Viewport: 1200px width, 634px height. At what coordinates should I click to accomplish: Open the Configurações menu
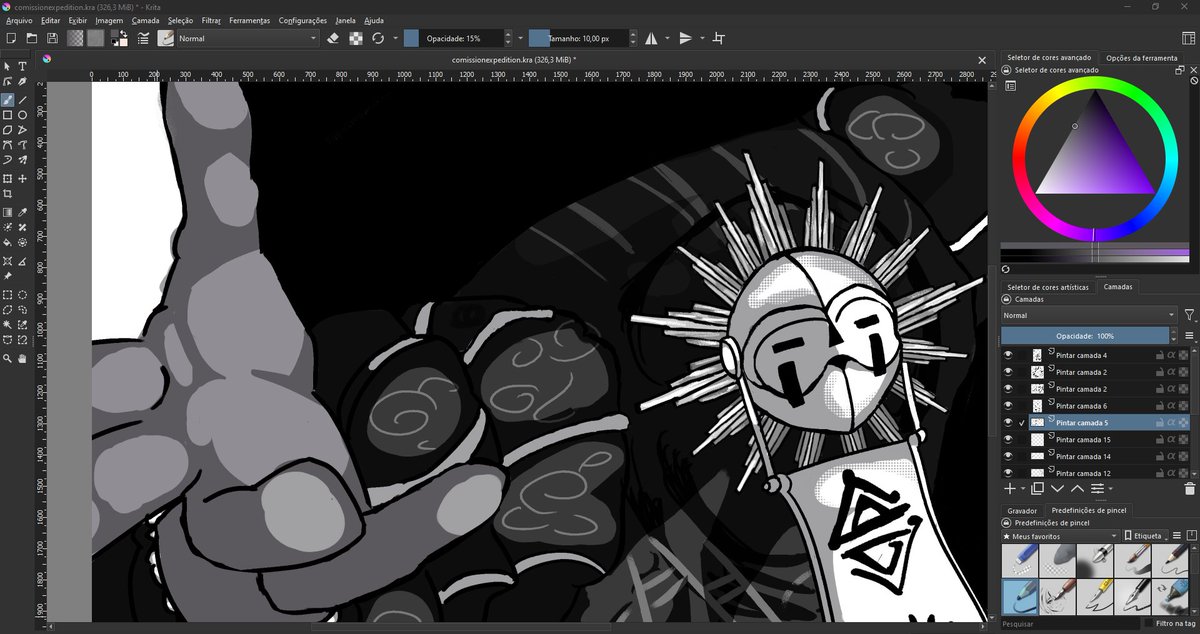[302, 20]
